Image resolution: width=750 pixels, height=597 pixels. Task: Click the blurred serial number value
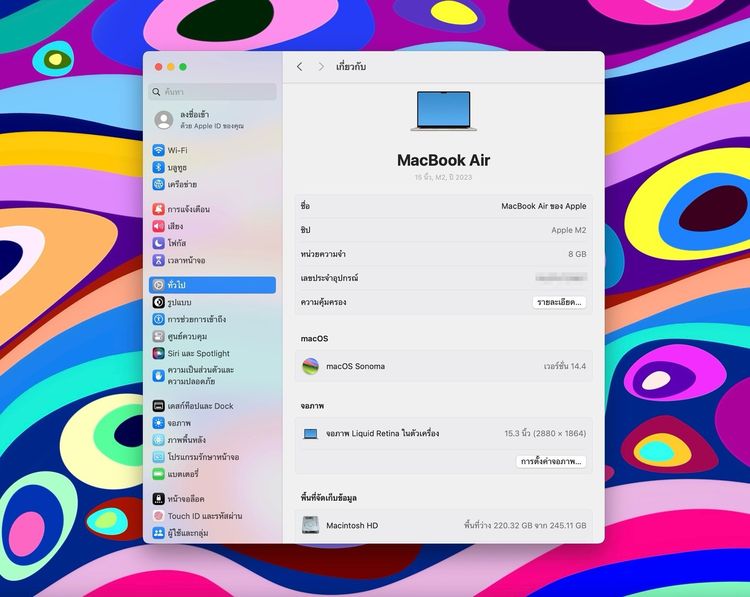561,277
